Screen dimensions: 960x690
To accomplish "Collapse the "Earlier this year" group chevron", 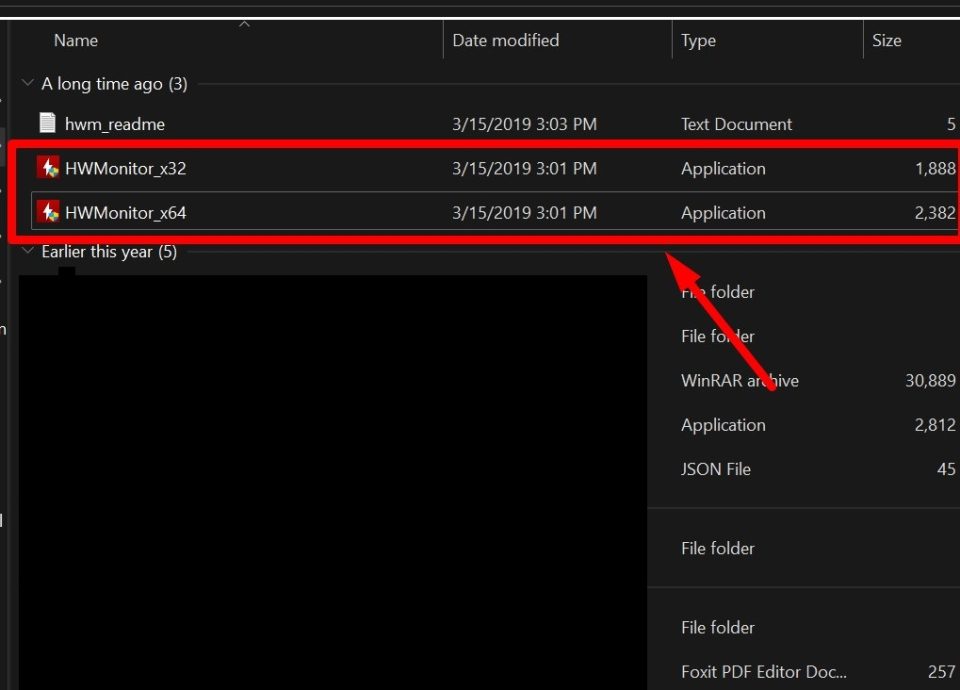I will click(x=27, y=252).
